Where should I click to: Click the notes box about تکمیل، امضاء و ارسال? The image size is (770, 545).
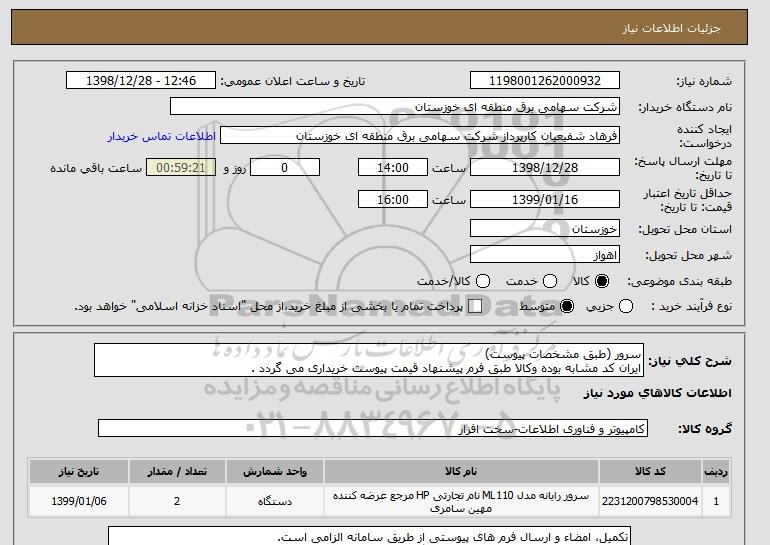(369, 536)
